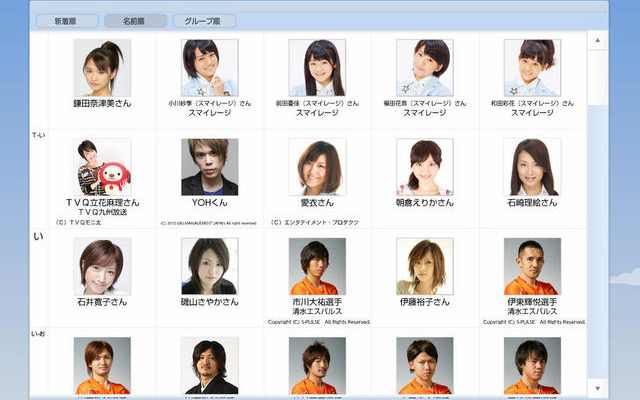Open 愛衣さん's photo
This screenshot has height=400, width=640.
pos(317,167)
